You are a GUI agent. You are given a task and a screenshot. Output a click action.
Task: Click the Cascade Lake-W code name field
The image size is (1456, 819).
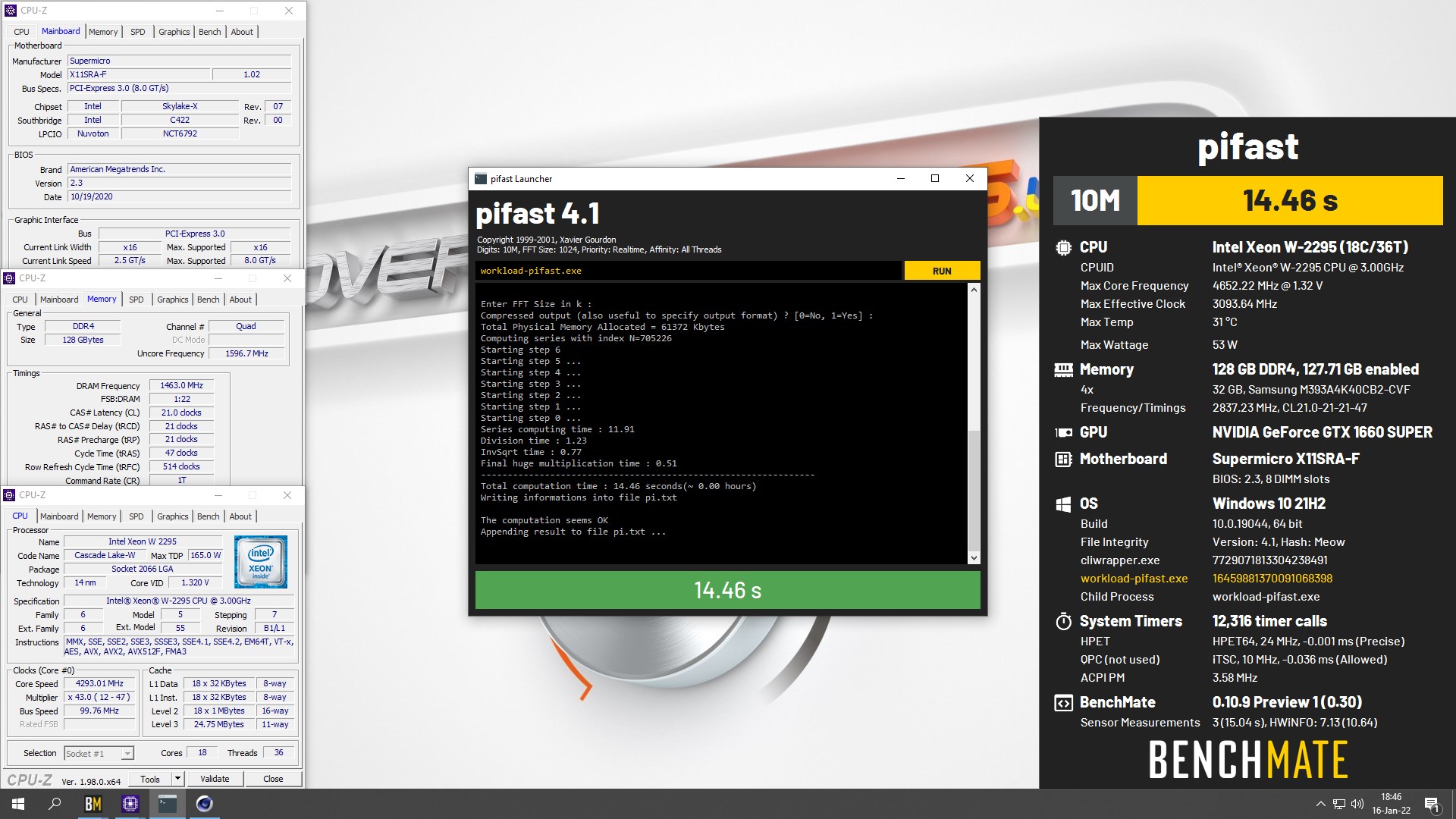click(x=105, y=555)
